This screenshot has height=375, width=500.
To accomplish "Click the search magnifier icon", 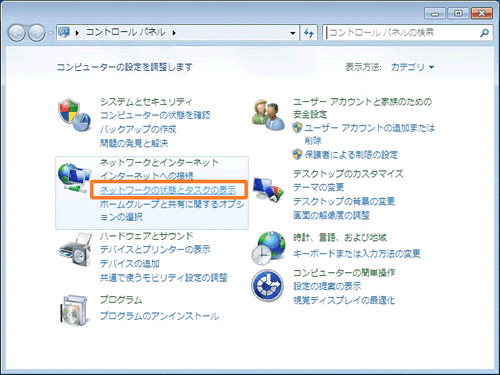I will click(x=484, y=33).
